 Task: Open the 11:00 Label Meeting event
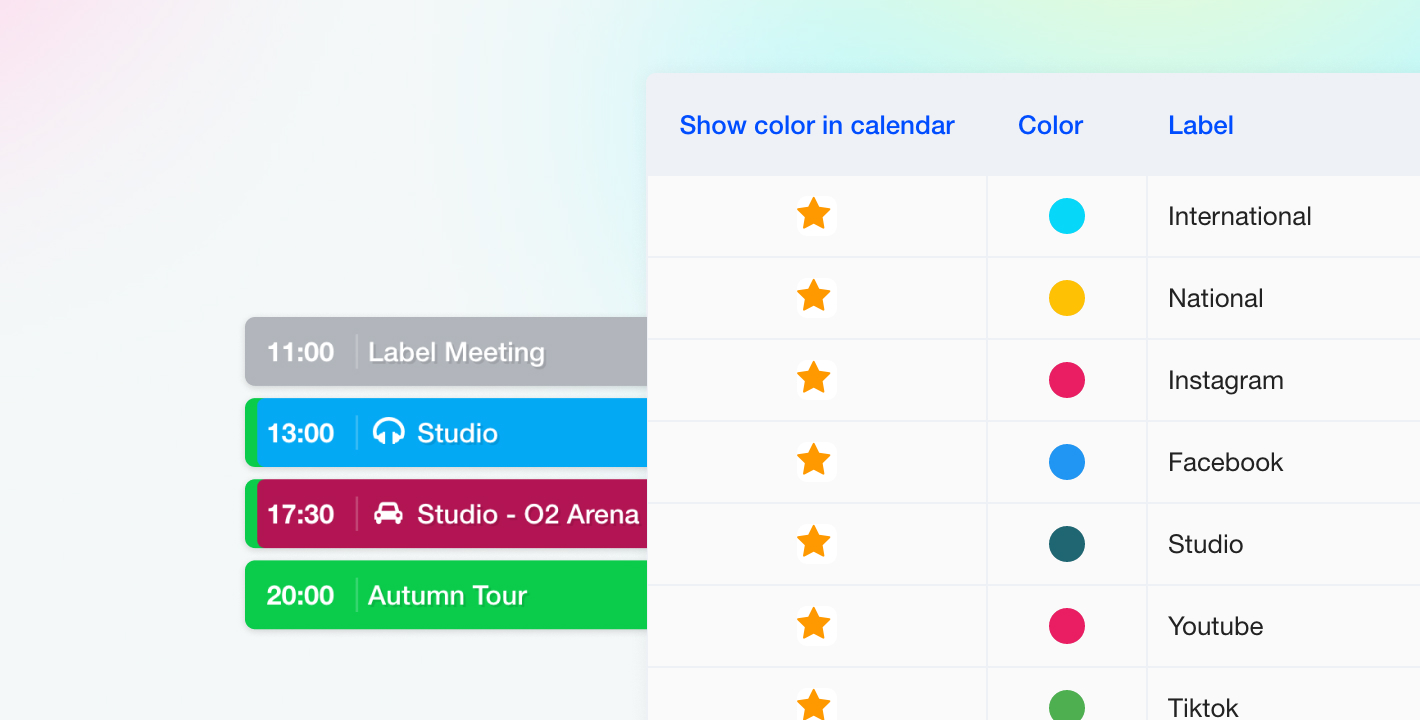455,352
